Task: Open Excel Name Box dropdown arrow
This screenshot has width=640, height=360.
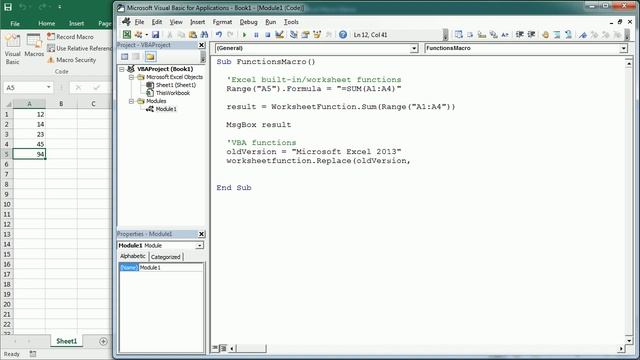Action: tap(49, 87)
